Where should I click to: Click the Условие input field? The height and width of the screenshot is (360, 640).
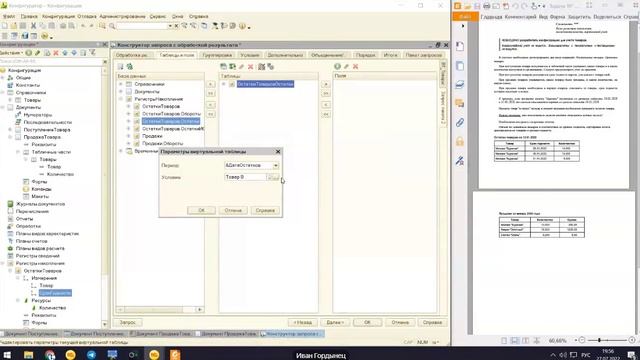(245, 177)
